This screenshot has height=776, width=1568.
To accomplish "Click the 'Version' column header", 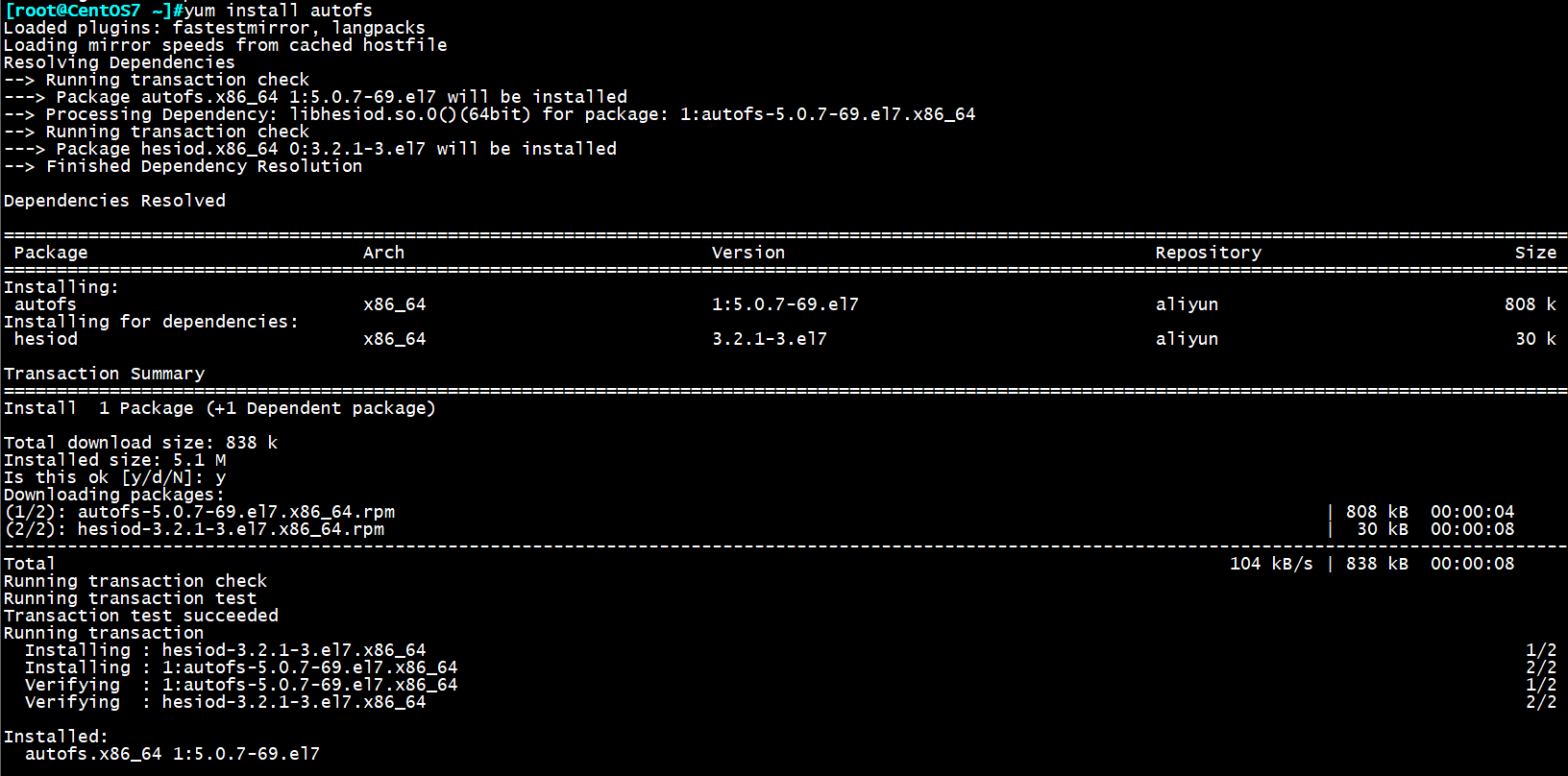I will (748, 253).
